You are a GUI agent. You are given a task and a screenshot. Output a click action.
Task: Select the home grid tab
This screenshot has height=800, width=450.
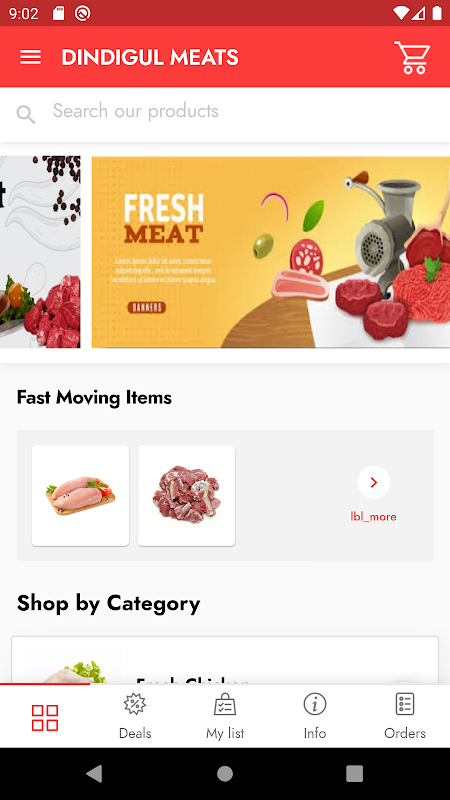(x=45, y=718)
